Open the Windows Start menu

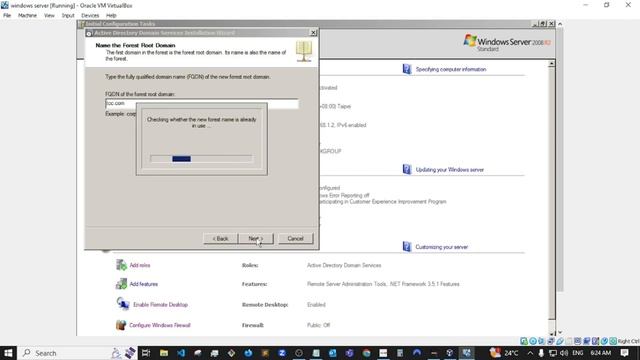(8, 353)
